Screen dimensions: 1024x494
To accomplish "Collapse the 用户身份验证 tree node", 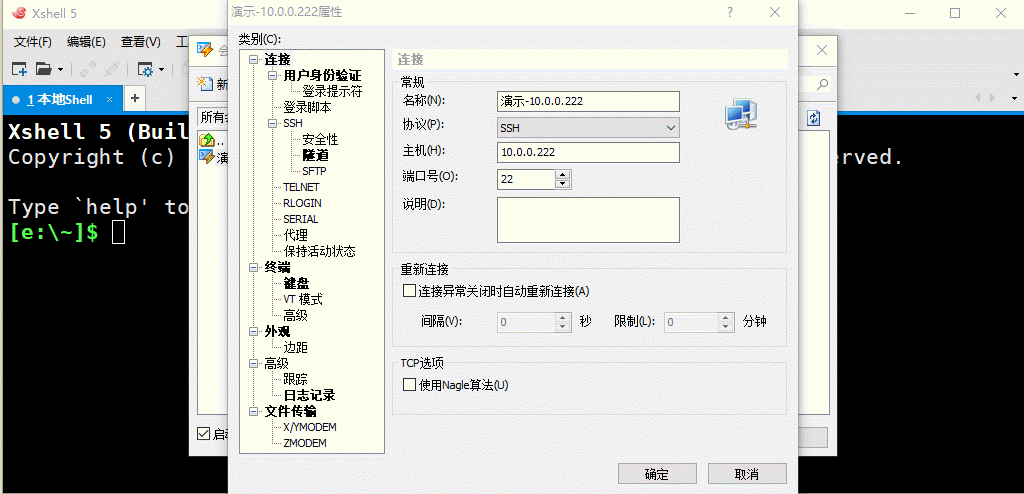I will click(x=273, y=76).
